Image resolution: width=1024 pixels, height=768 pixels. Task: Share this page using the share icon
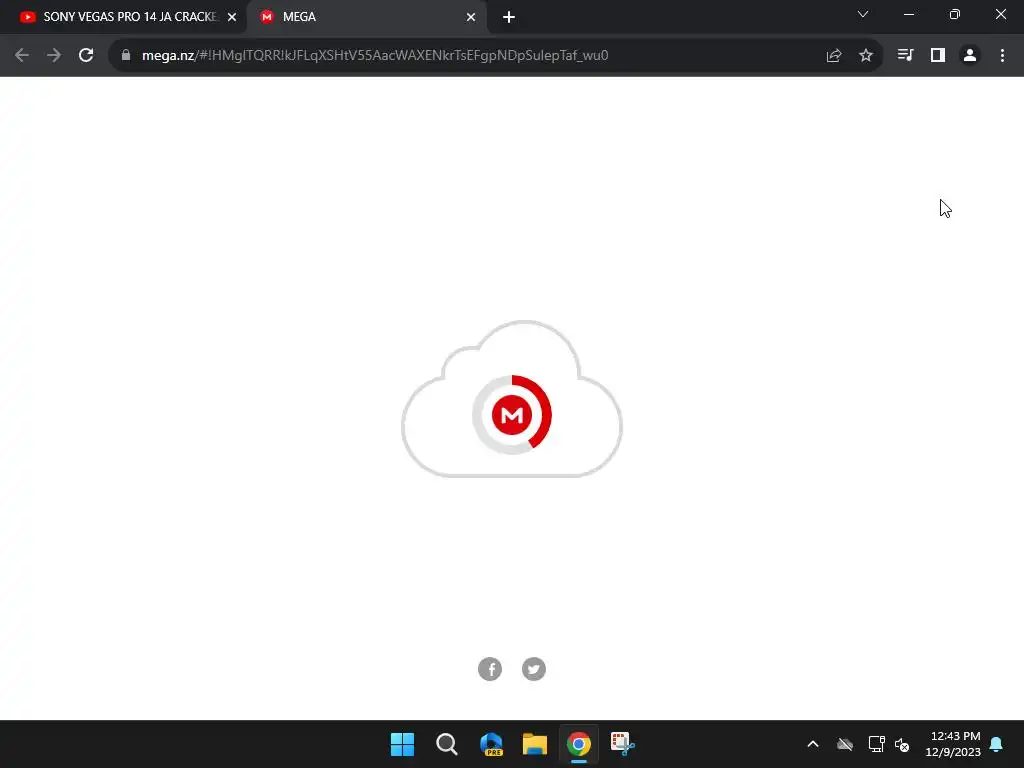pos(834,56)
